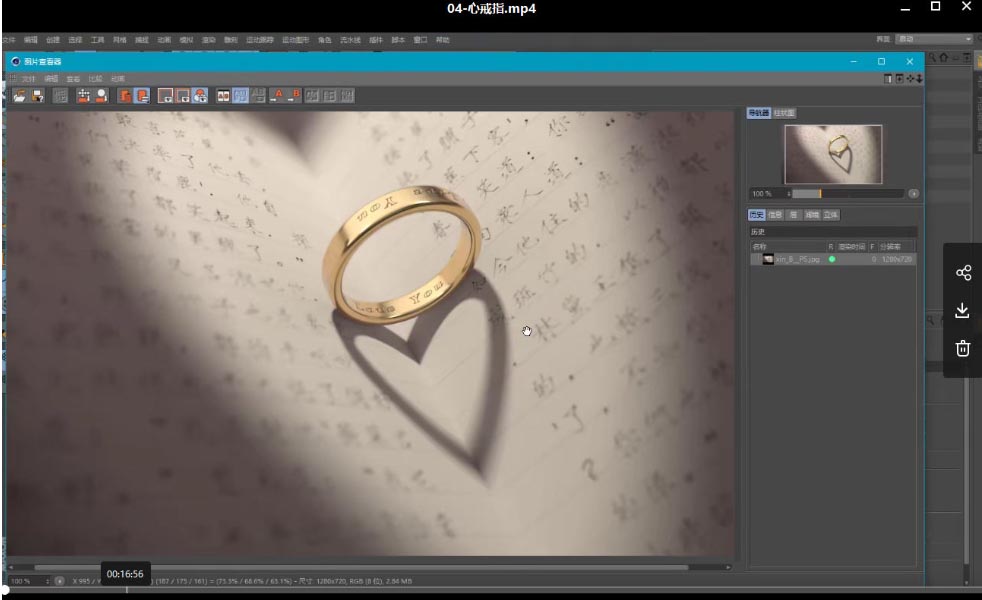Click the new-window icon under the title bar
Image resolution: width=982 pixels, height=600 pixels.
click(x=899, y=78)
